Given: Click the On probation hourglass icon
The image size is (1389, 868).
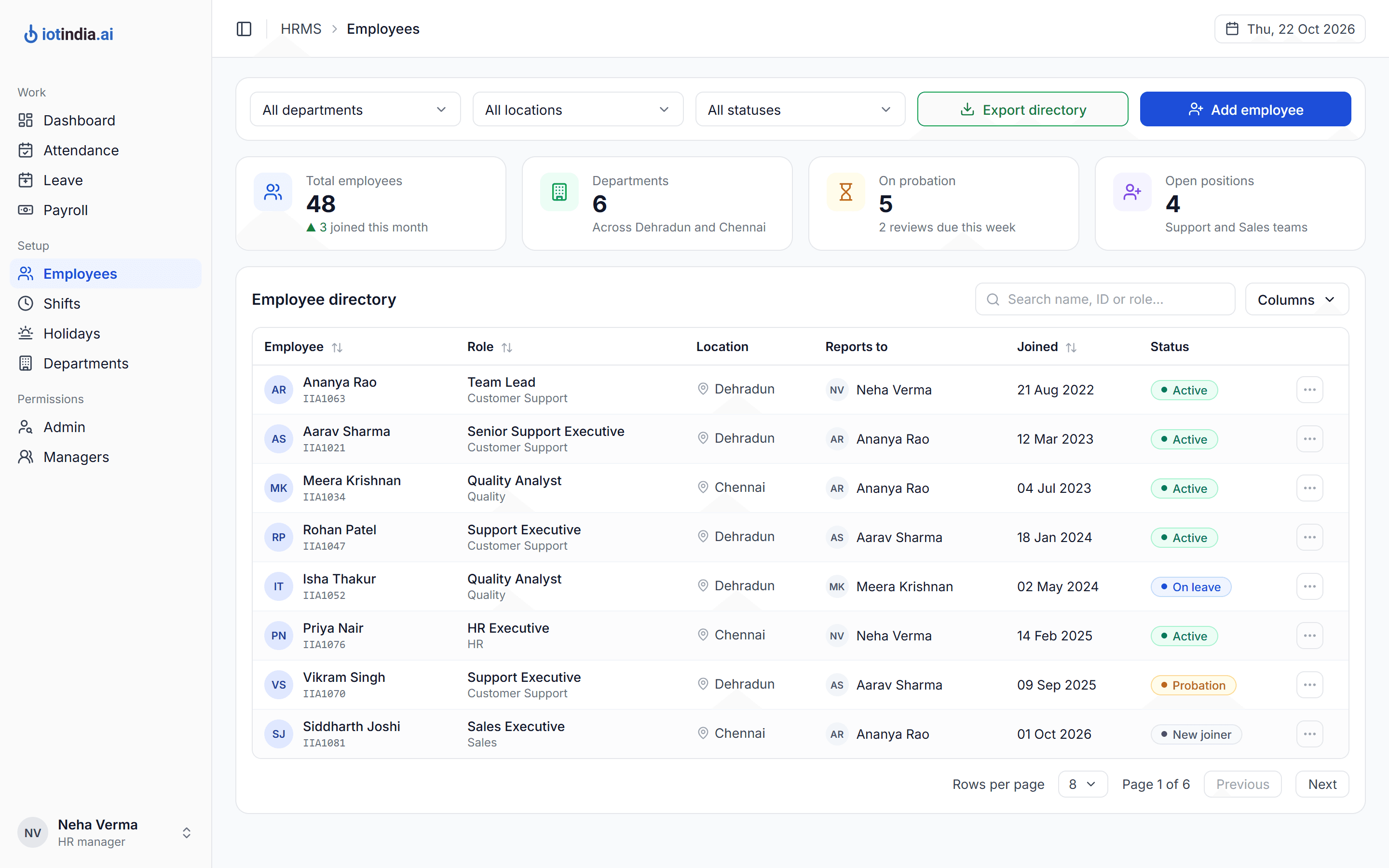Looking at the screenshot, I should [x=845, y=192].
